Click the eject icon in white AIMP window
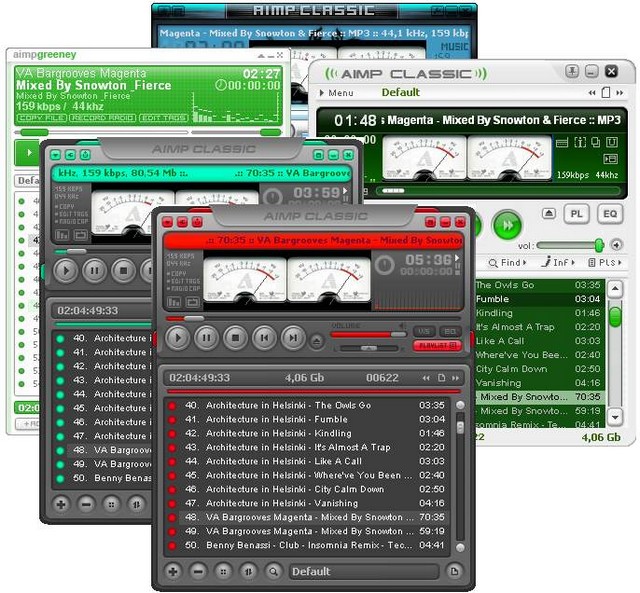Screen dimensions: 640x593 coord(549,213)
